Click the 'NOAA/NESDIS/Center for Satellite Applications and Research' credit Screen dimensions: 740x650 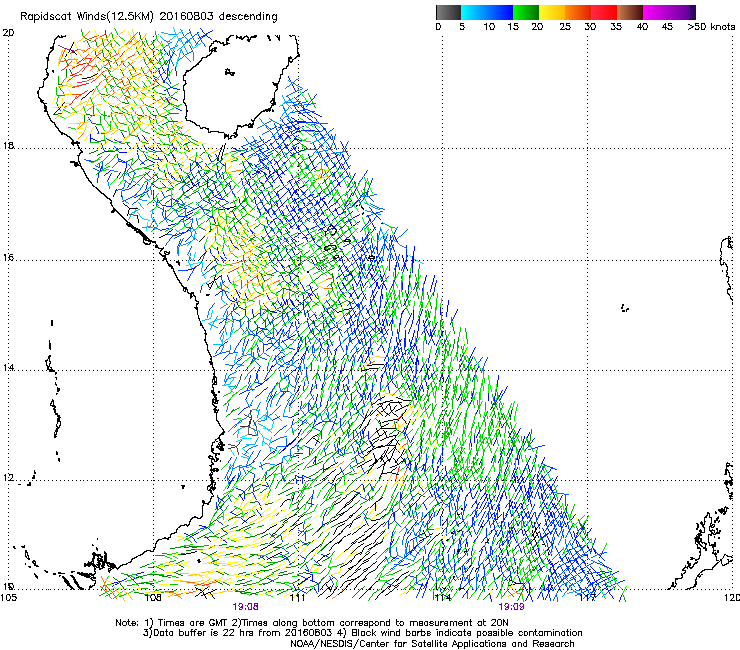[x=432, y=644]
